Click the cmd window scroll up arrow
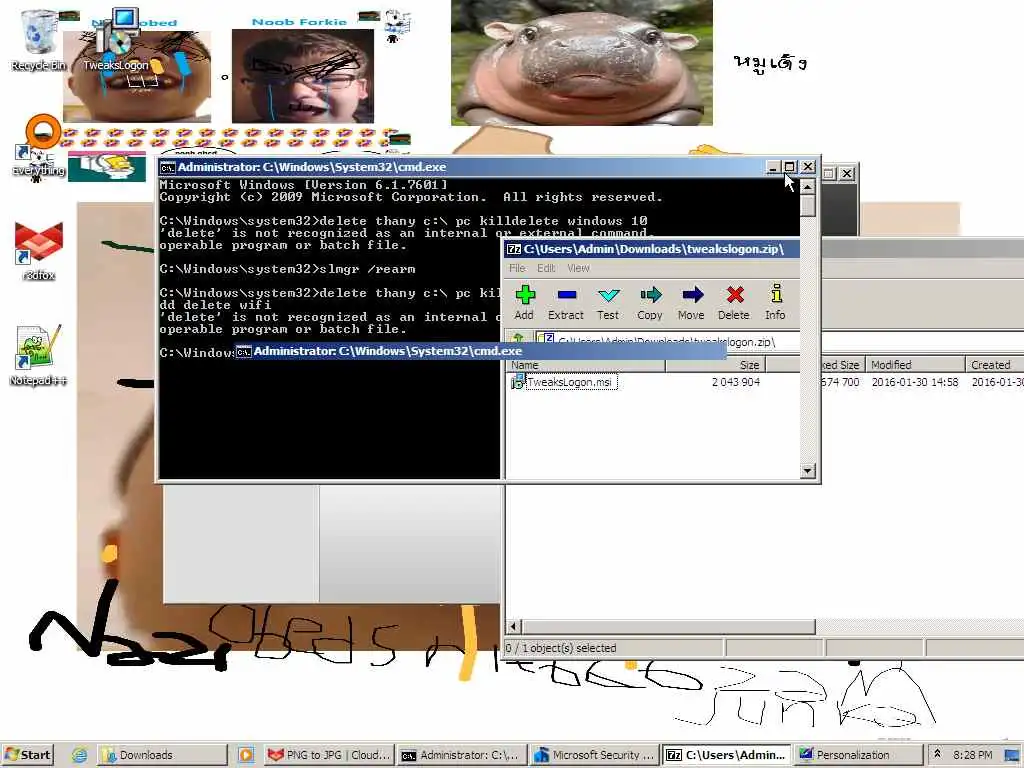Image resolution: width=1024 pixels, height=768 pixels. click(x=808, y=187)
